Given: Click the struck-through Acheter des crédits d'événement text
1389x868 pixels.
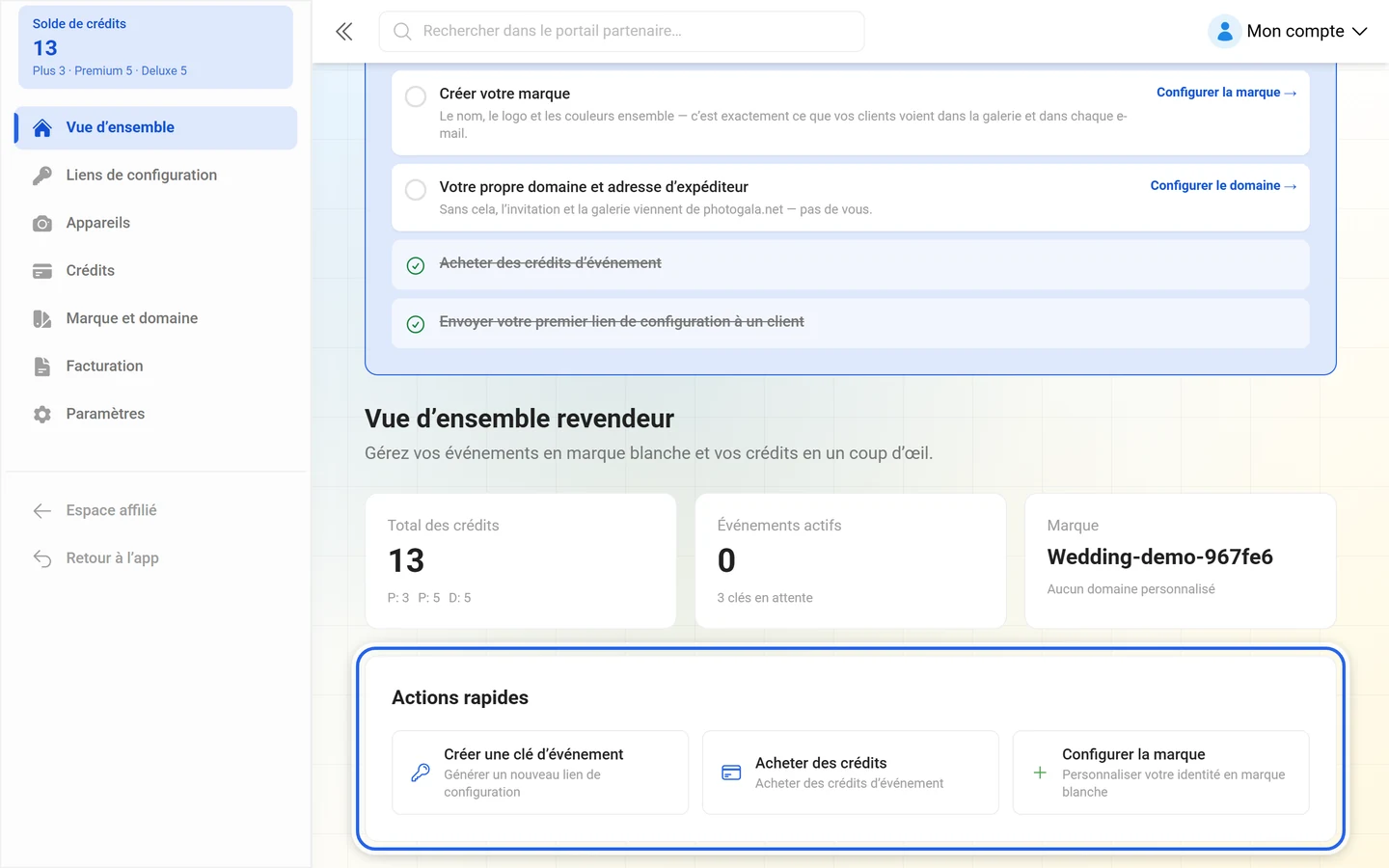Looking at the screenshot, I should [551, 263].
